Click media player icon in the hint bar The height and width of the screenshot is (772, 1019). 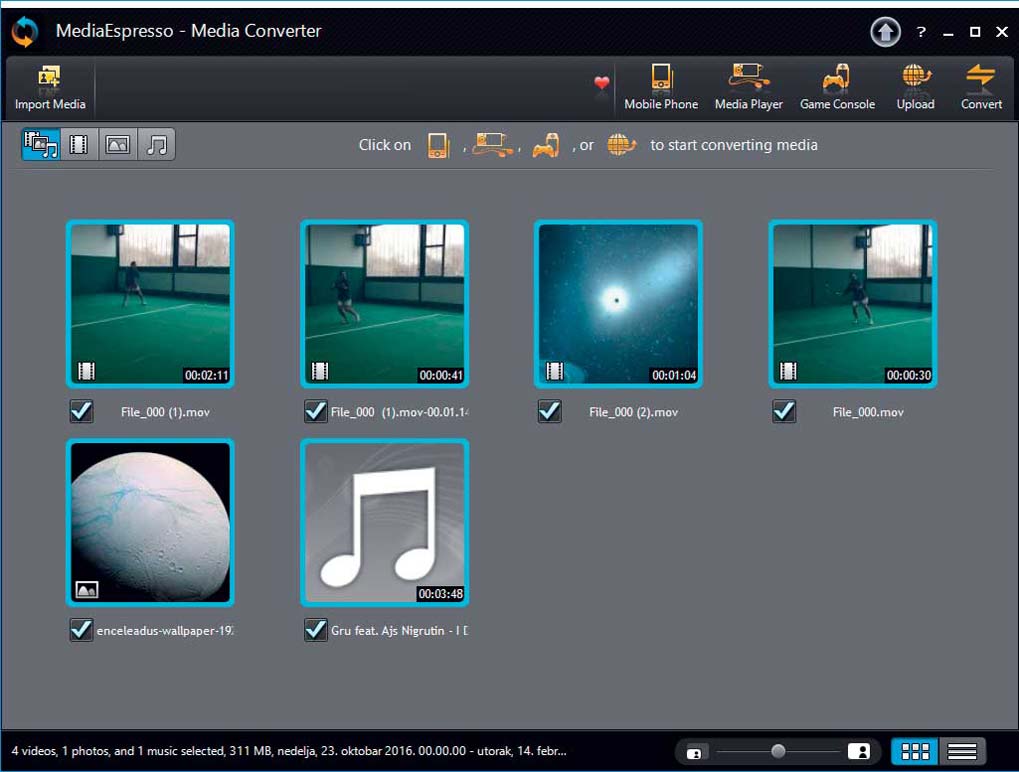493,144
